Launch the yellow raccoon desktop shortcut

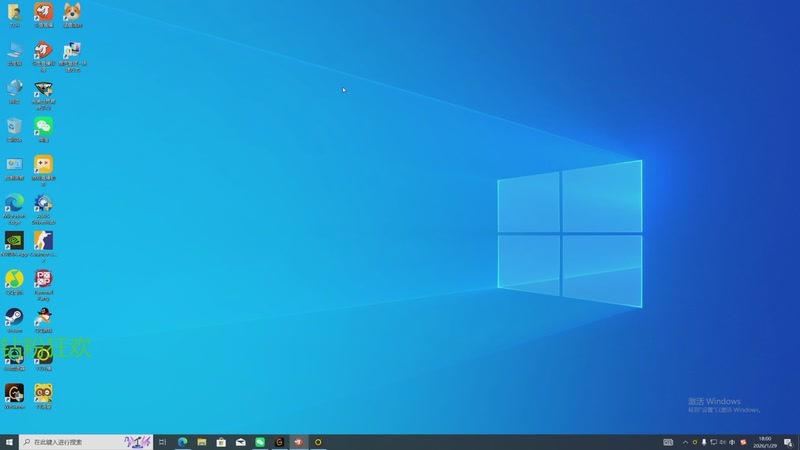coord(43,396)
